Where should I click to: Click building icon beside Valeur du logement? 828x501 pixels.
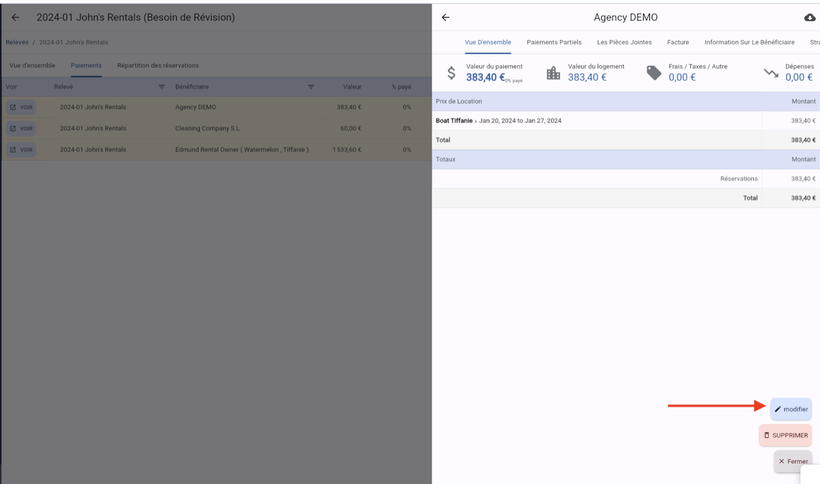coord(553,73)
